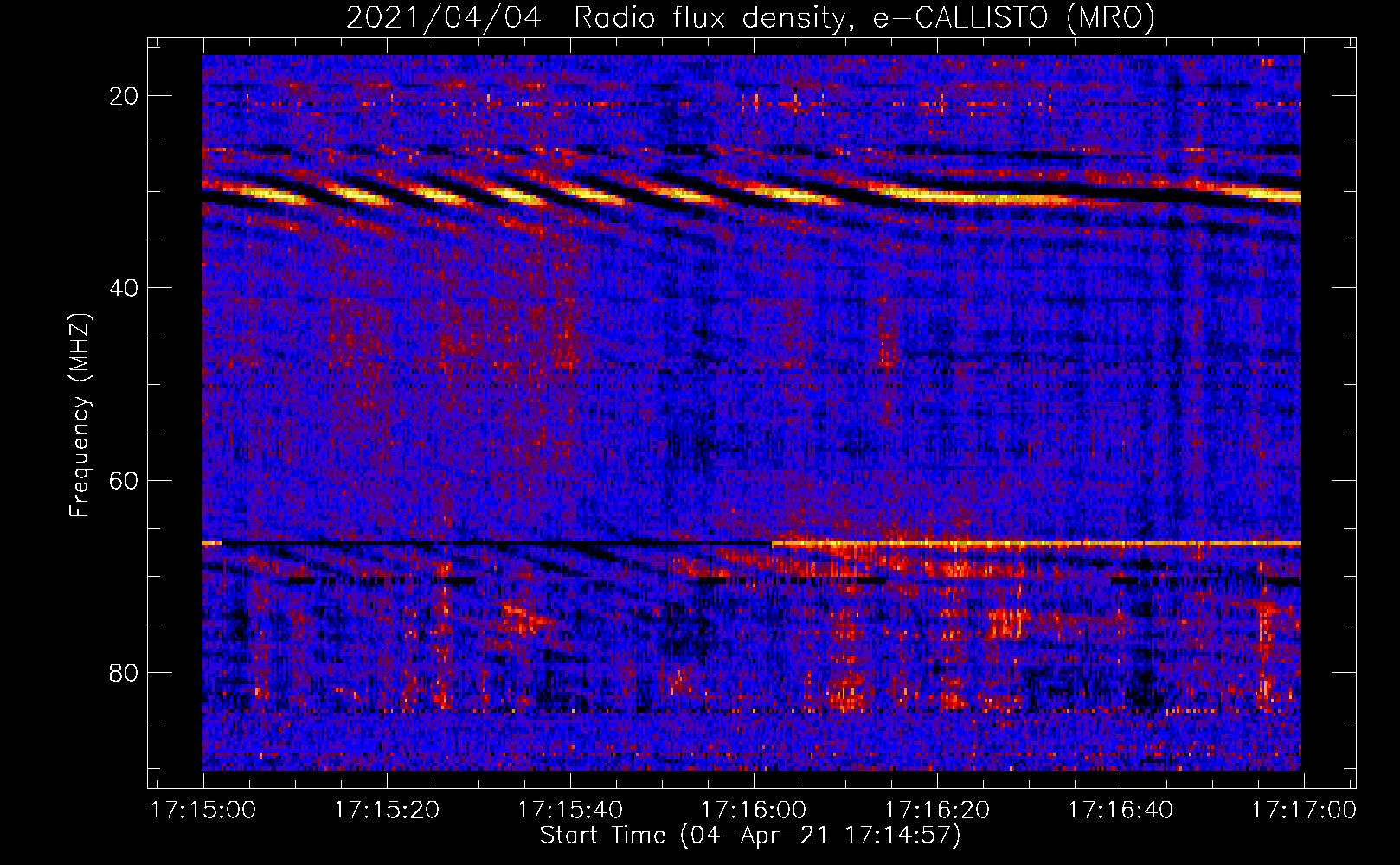Viewport: 1400px width, 865px height.
Task: Click the 17:16:40 time tick label
Action: point(1120,811)
